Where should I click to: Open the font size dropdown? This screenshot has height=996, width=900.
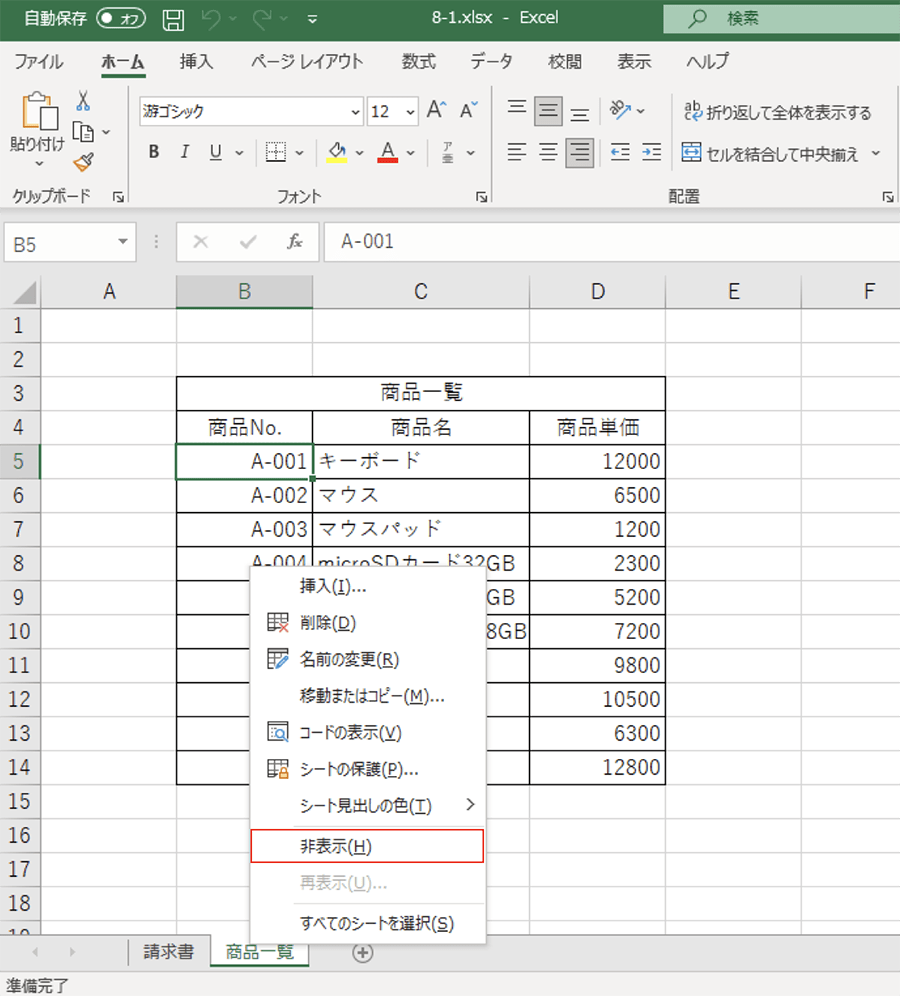click(x=410, y=112)
